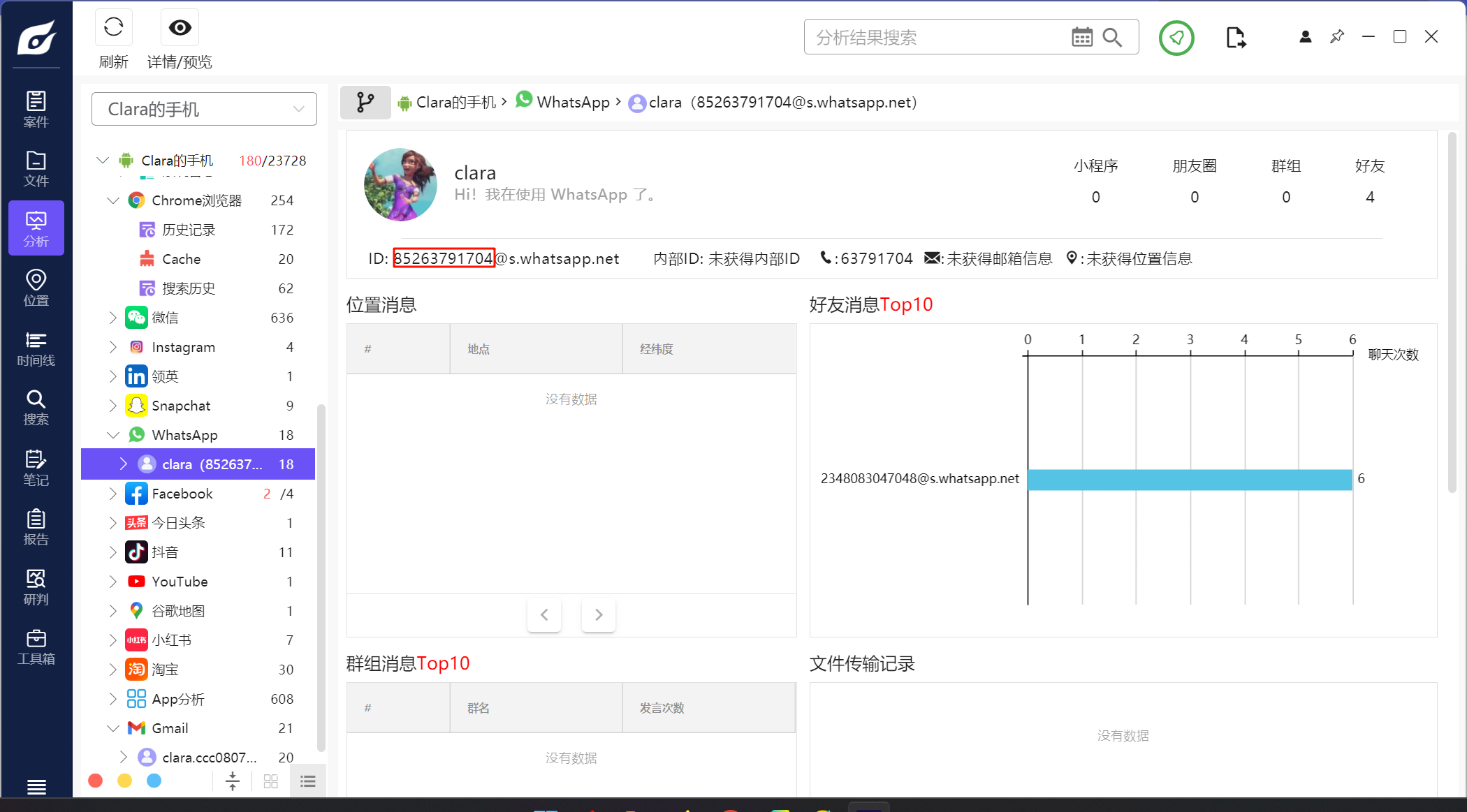This screenshot has width=1467, height=812.
Task: Toggle the 详情/预览 eye preview button
Action: (x=180, y=28)
